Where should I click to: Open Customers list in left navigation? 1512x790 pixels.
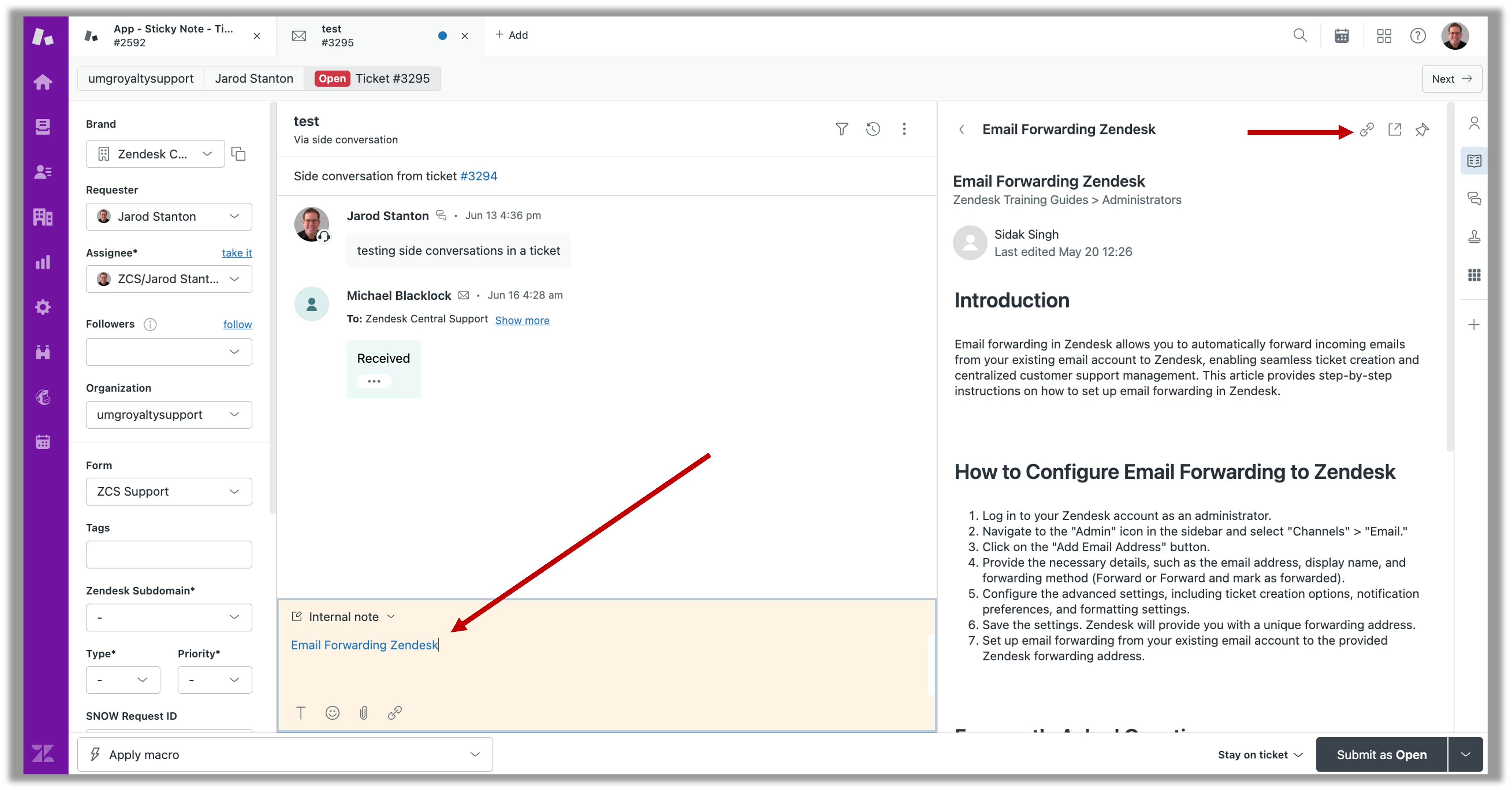point(42,171)
